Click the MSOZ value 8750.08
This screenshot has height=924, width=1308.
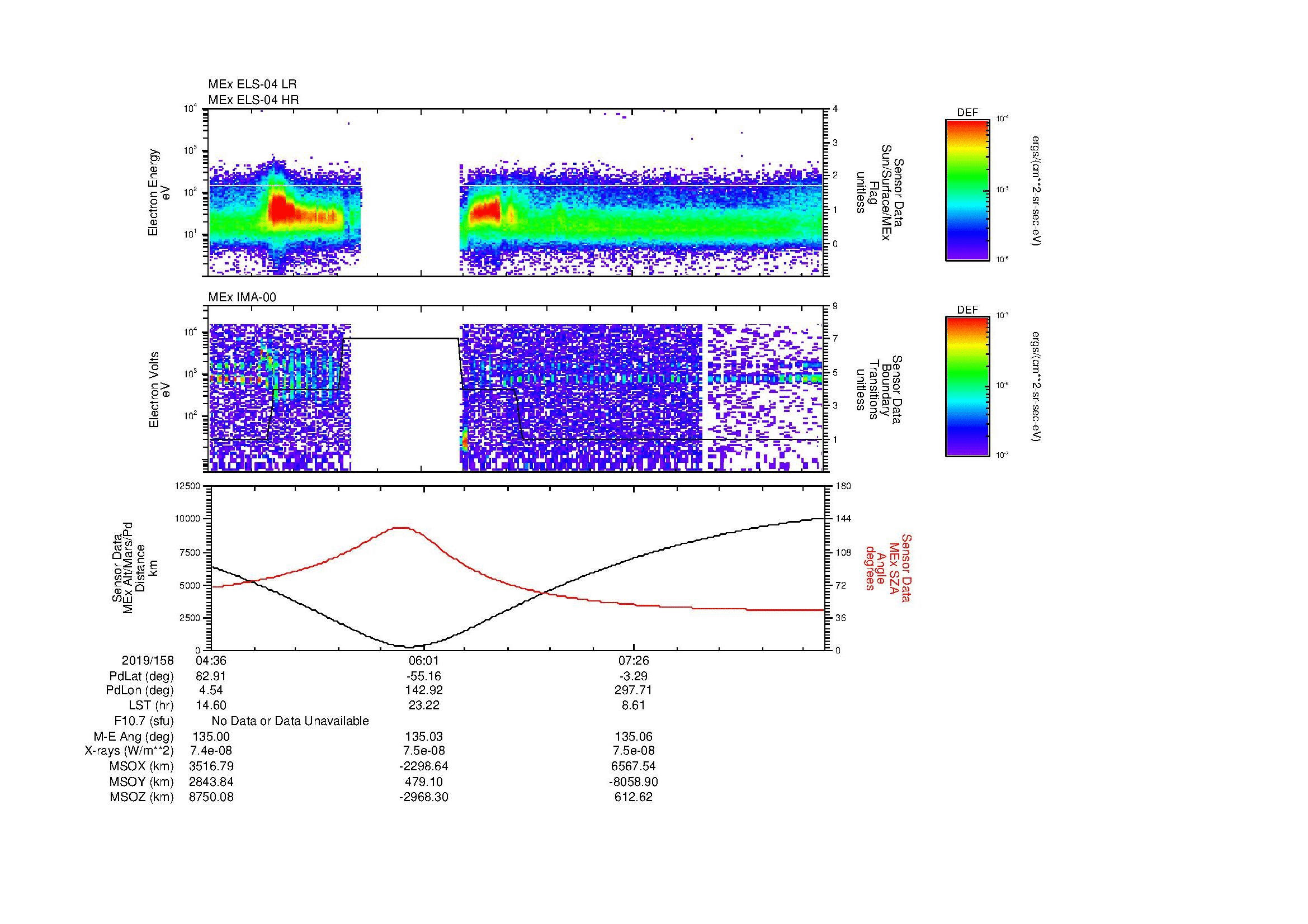211,797
